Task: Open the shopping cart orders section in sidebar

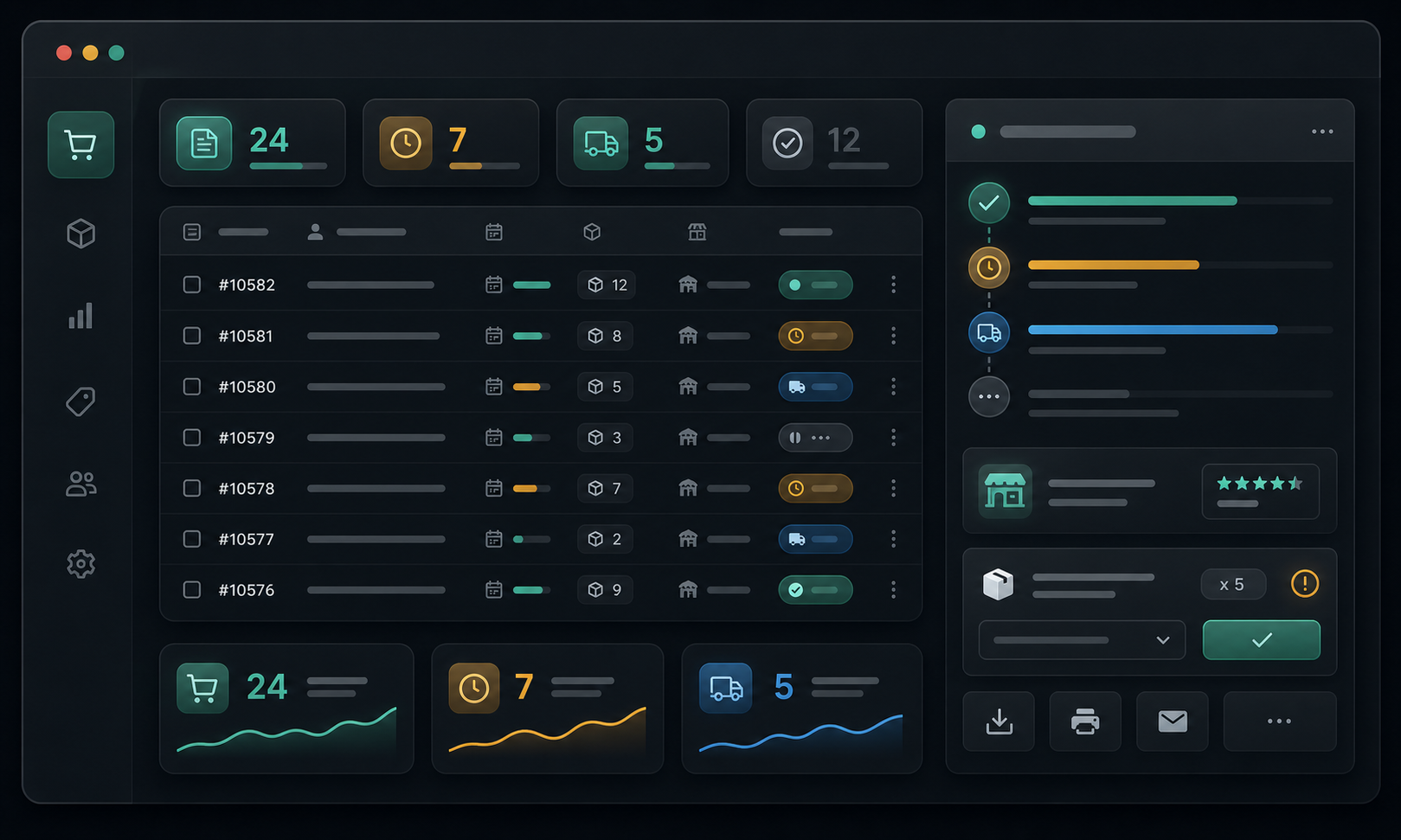Action: (x=80, y=144)
